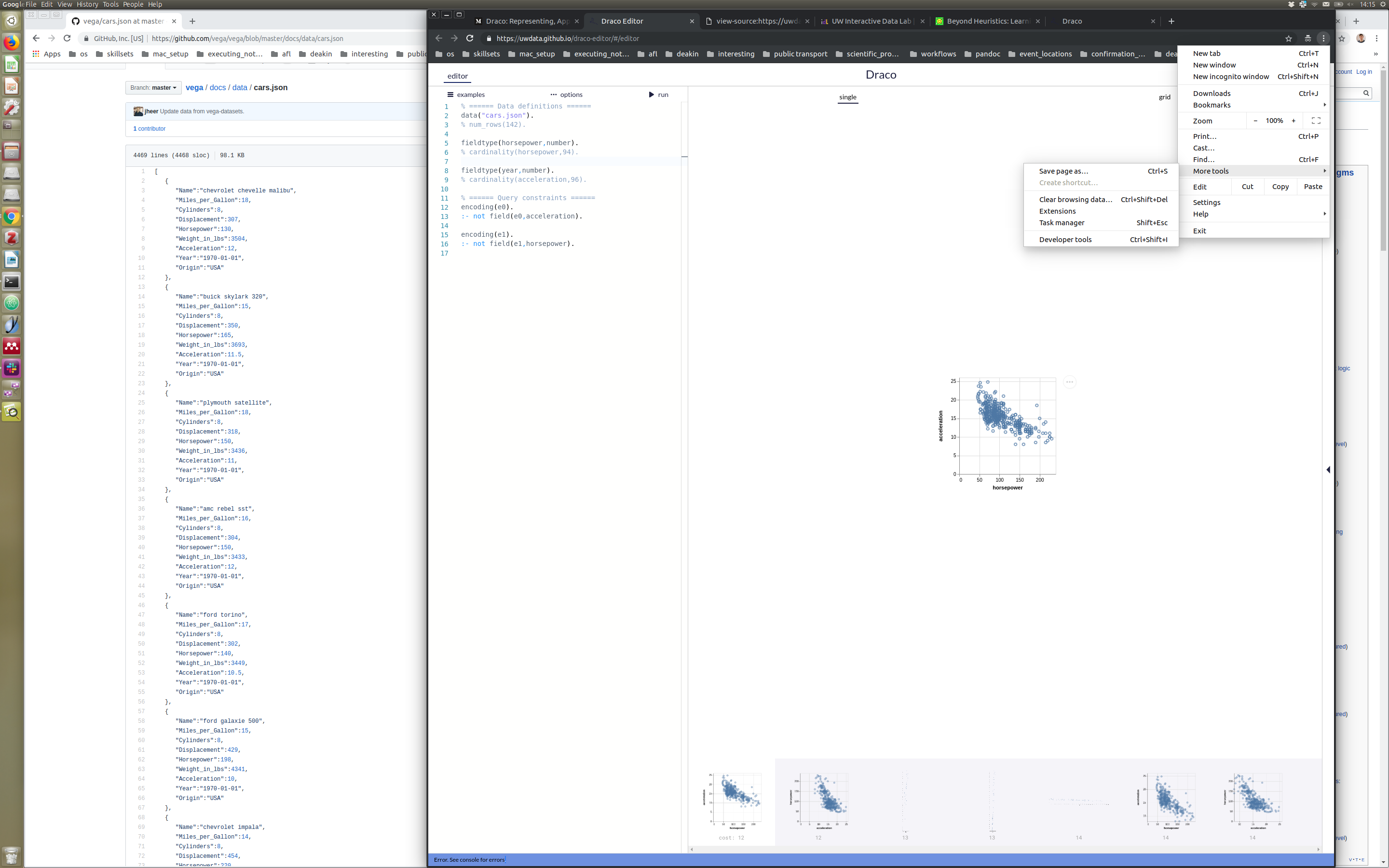Reload the Draco Editor page
The image size is (1389, 868).
469,39
